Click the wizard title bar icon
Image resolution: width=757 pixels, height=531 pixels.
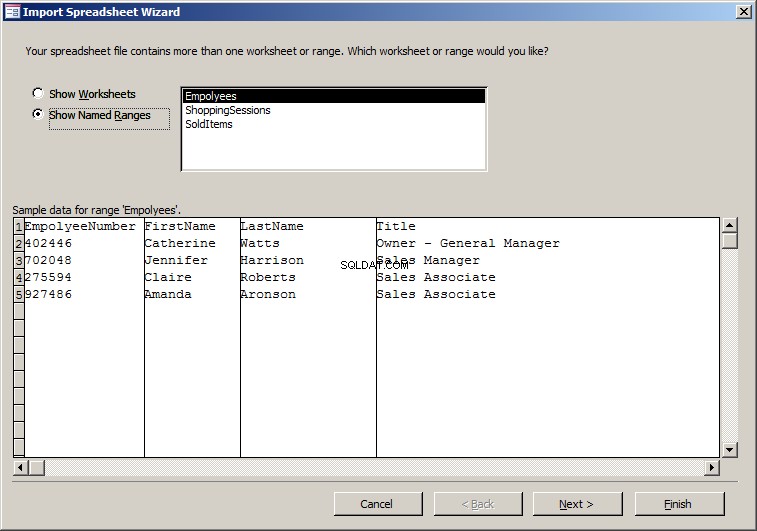click(x=12, y=12)
